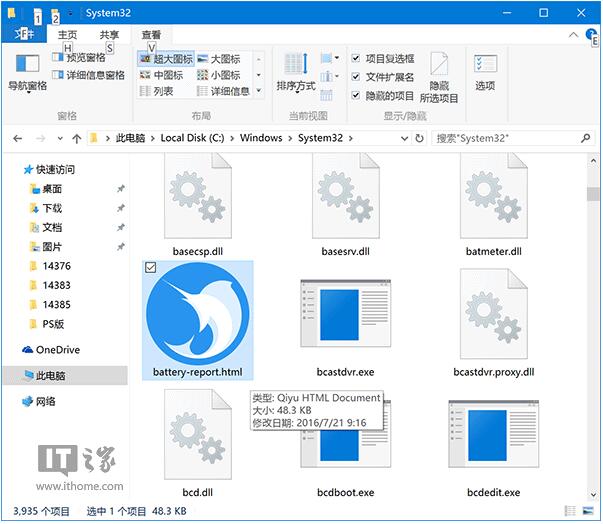
Task: Expand the layout gallery dropdown arrow
Action: point(259,91)
